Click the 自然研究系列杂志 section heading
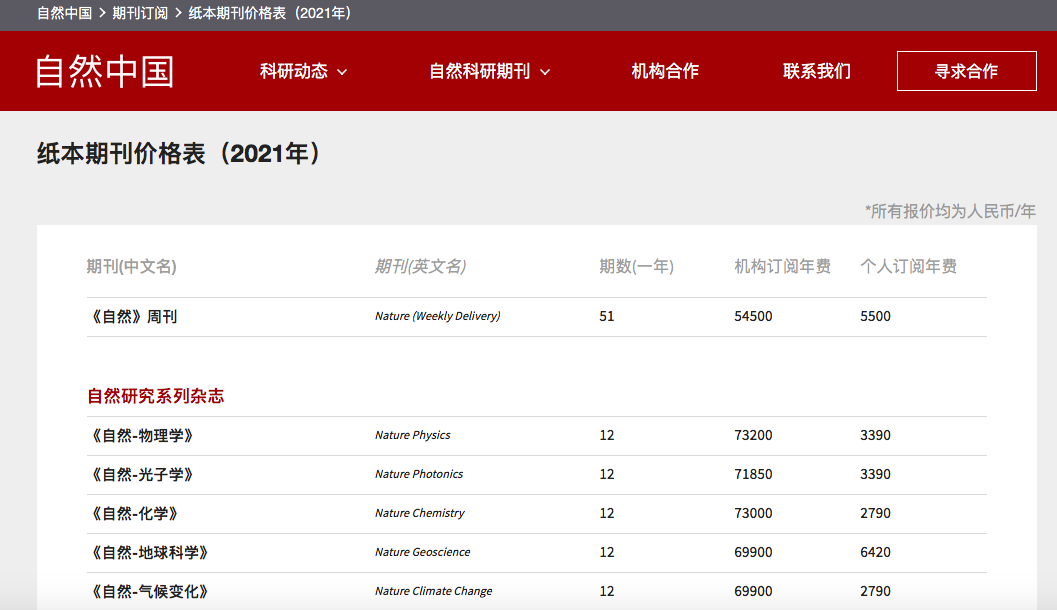The height and width of the screenshot is (610, 1057). [156, 396]
